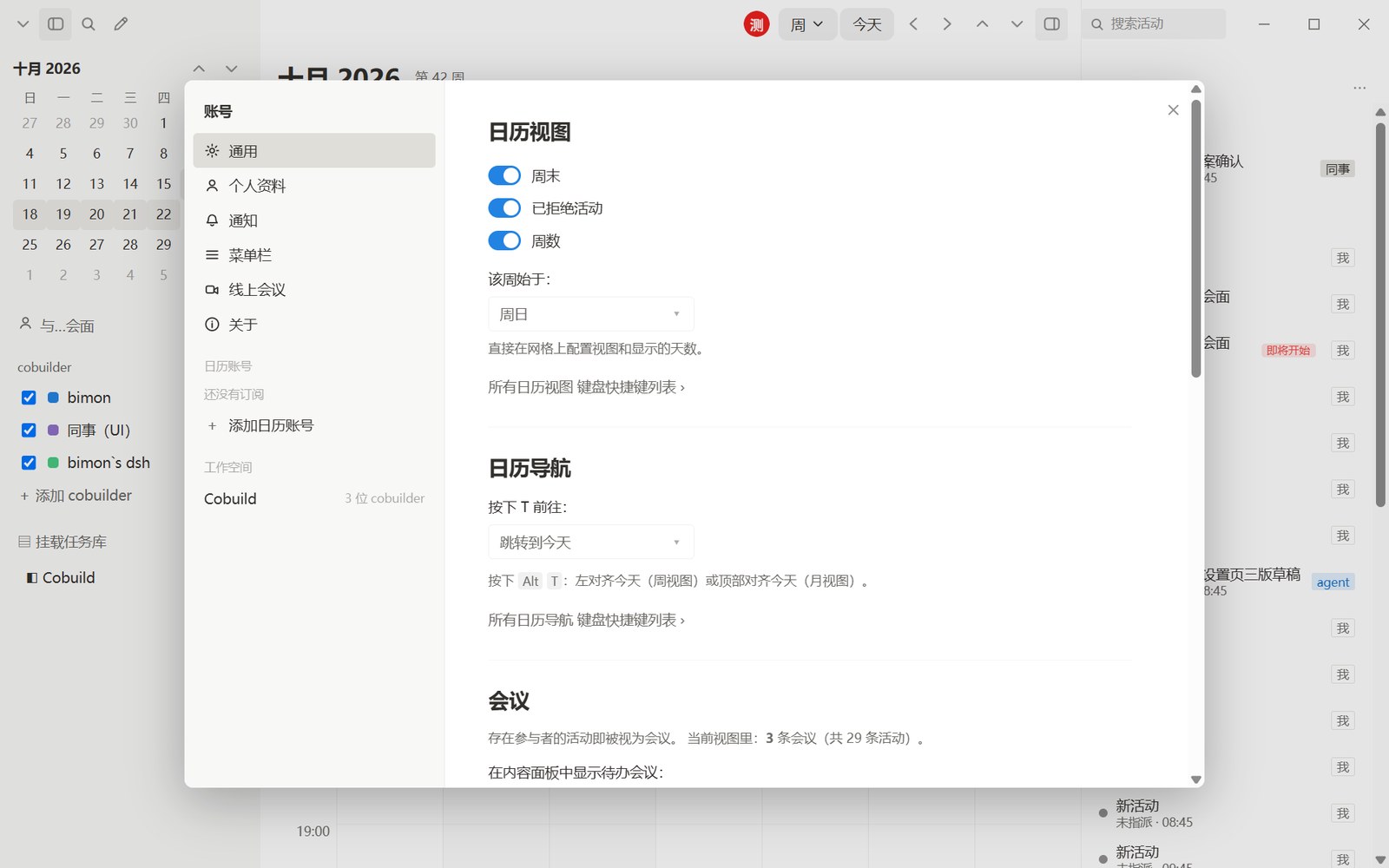This screenshot has height=868, width=1389.
Task: Click the blue bimon color swatch
Action: 53,398
